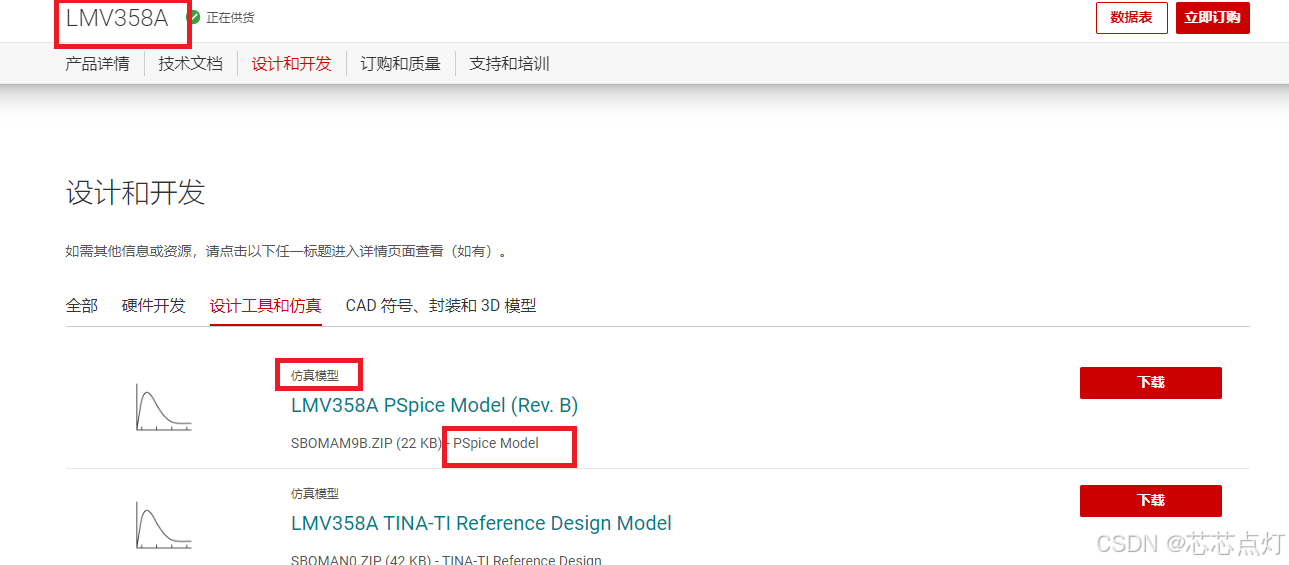1289x565 pixels.
Task: Download the PSpice Model with 下载 button
Action: (x=1150, y=382)
